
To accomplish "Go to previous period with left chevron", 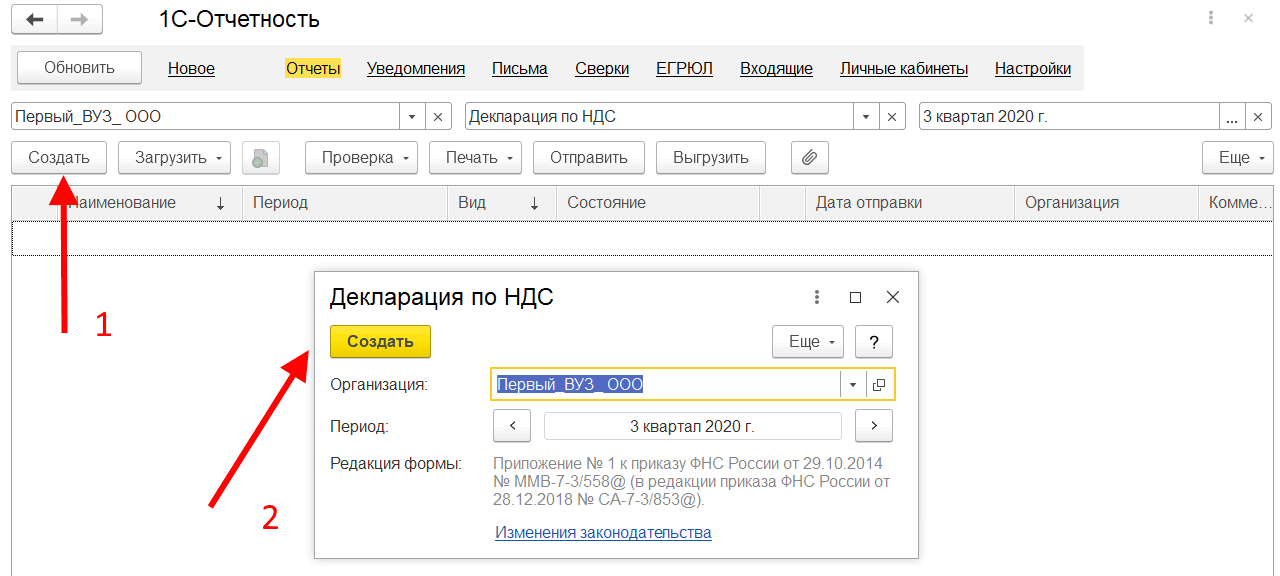I will (512, 425).
